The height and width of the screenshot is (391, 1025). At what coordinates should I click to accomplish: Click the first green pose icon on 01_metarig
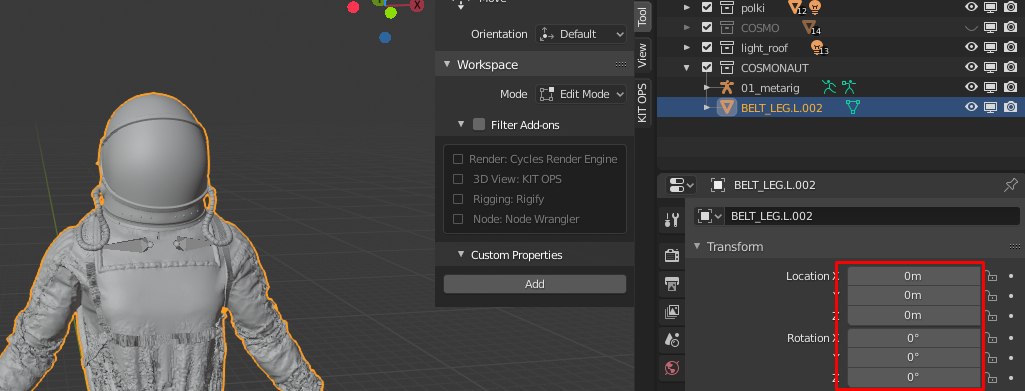coord(830,88)
